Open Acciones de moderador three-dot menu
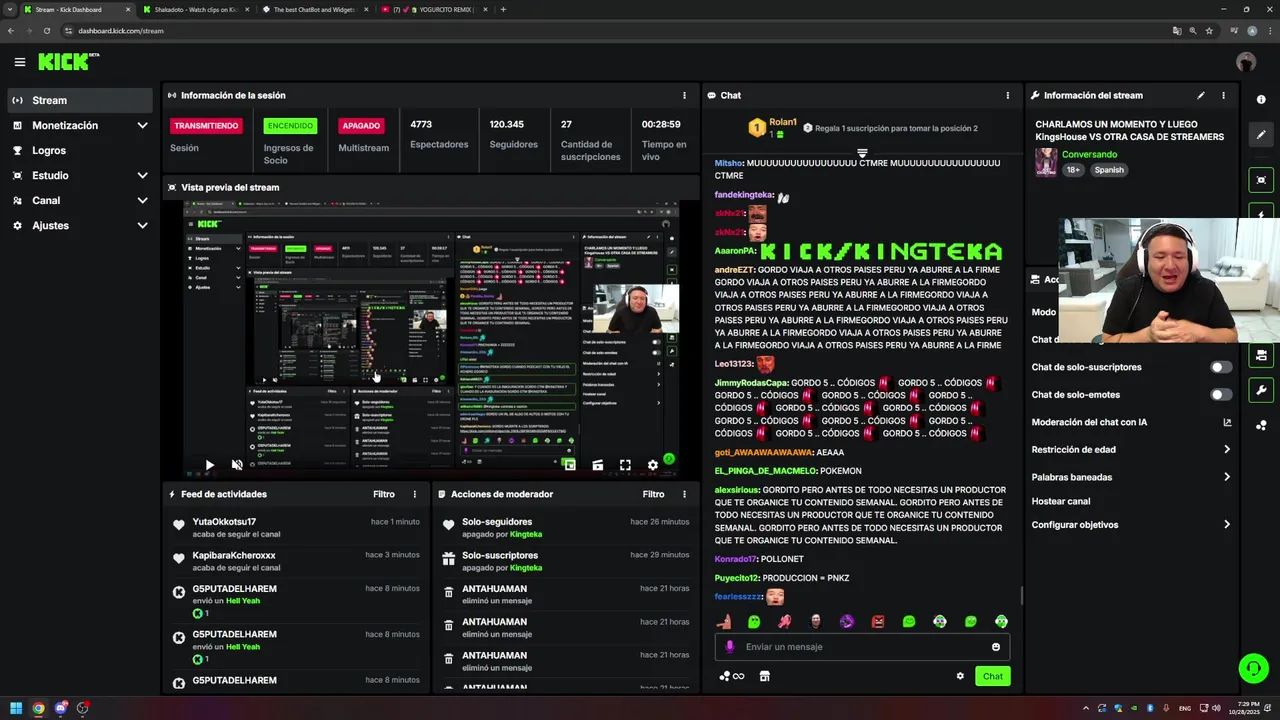Image resolution: width=1280 pixels, height=720 pixels. tap(684, 494)
